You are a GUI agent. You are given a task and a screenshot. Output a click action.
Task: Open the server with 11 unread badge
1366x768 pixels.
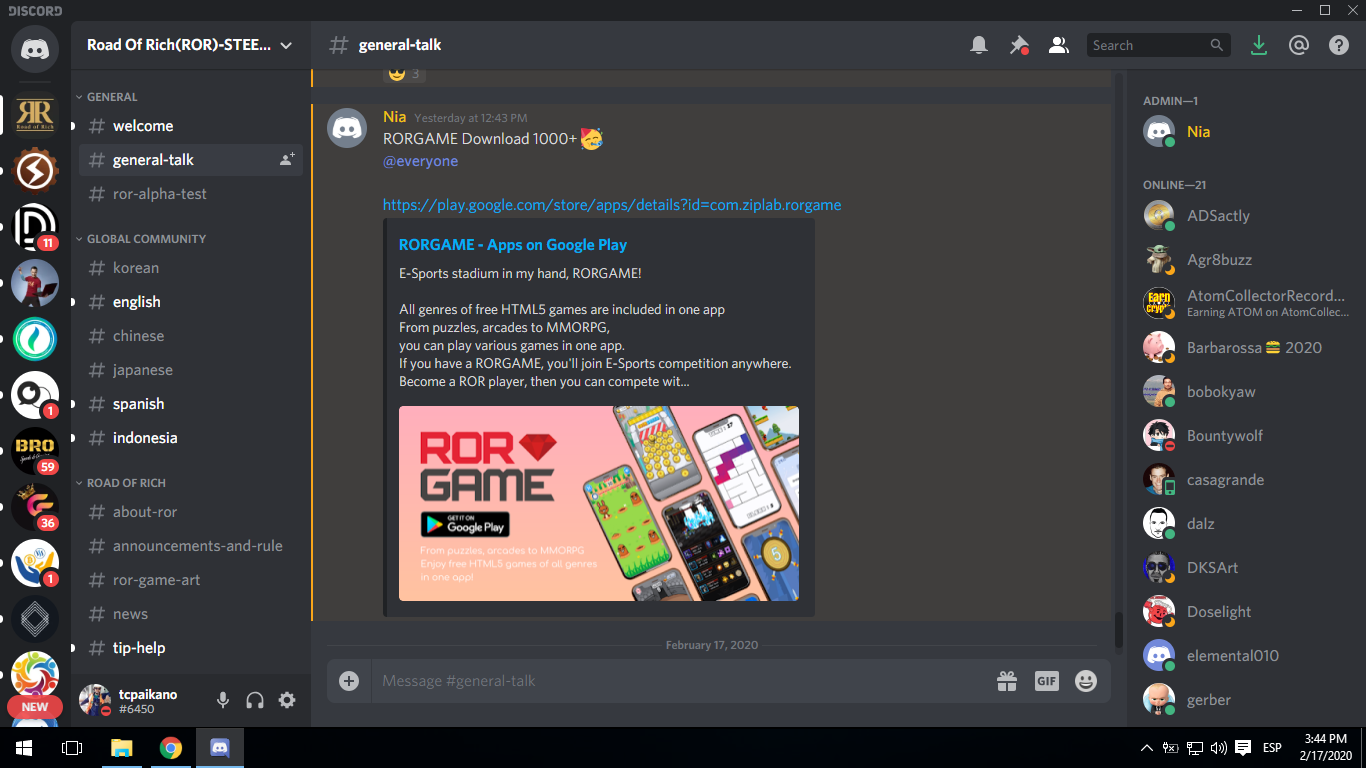[x=35, y=228]
